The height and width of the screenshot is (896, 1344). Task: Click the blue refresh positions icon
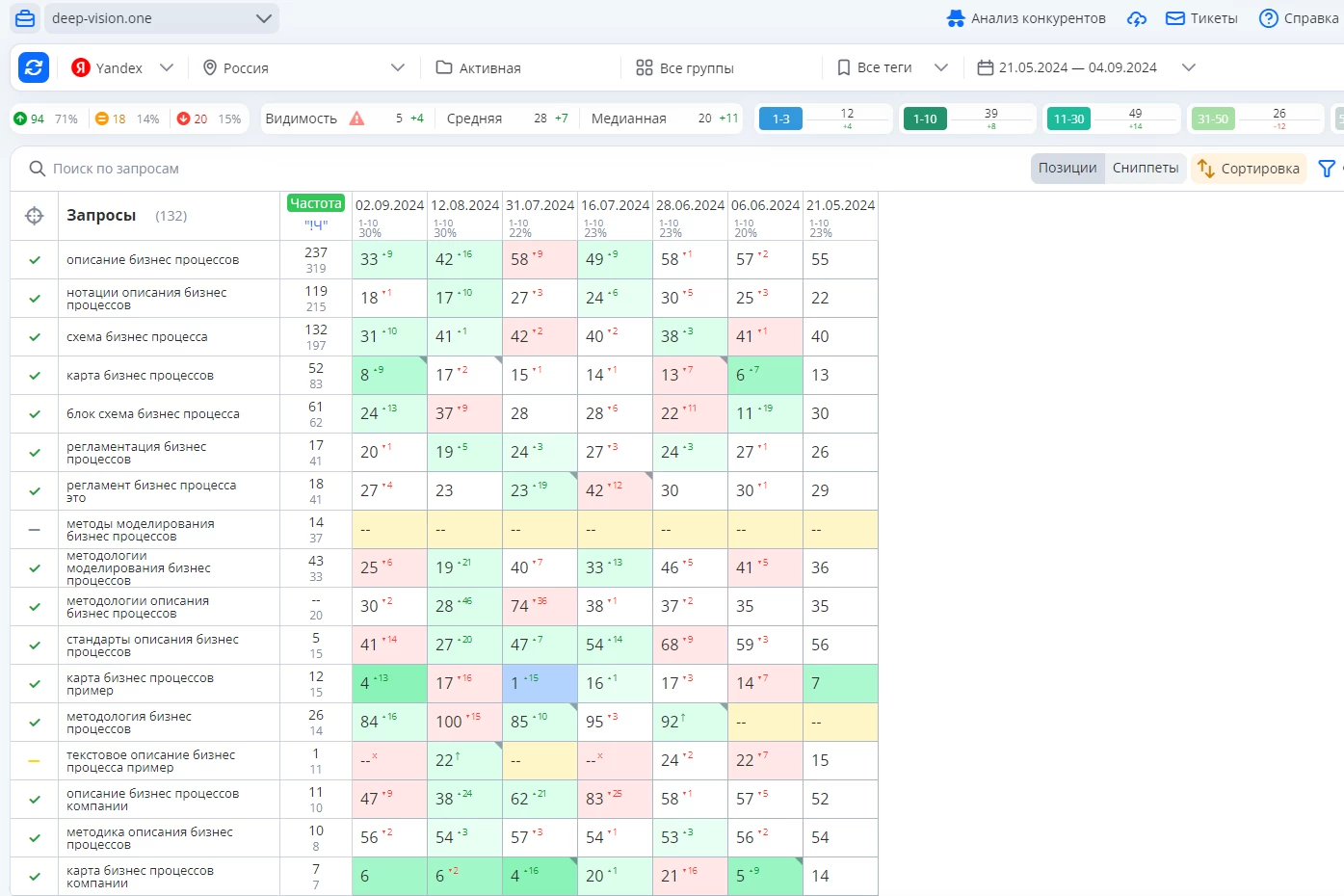click(x=34, y=67)
